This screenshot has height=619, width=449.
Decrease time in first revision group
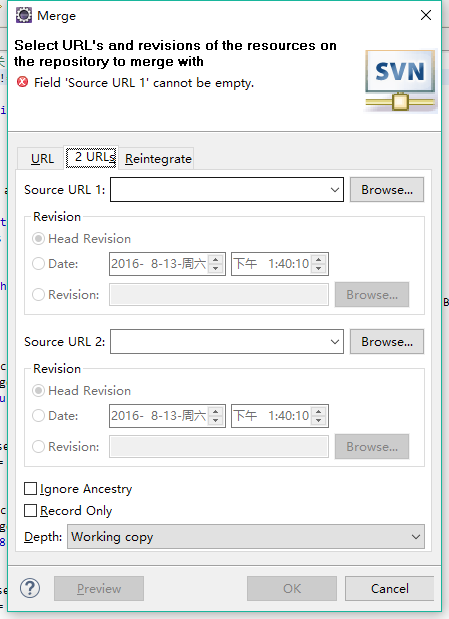tap(318, 268)
